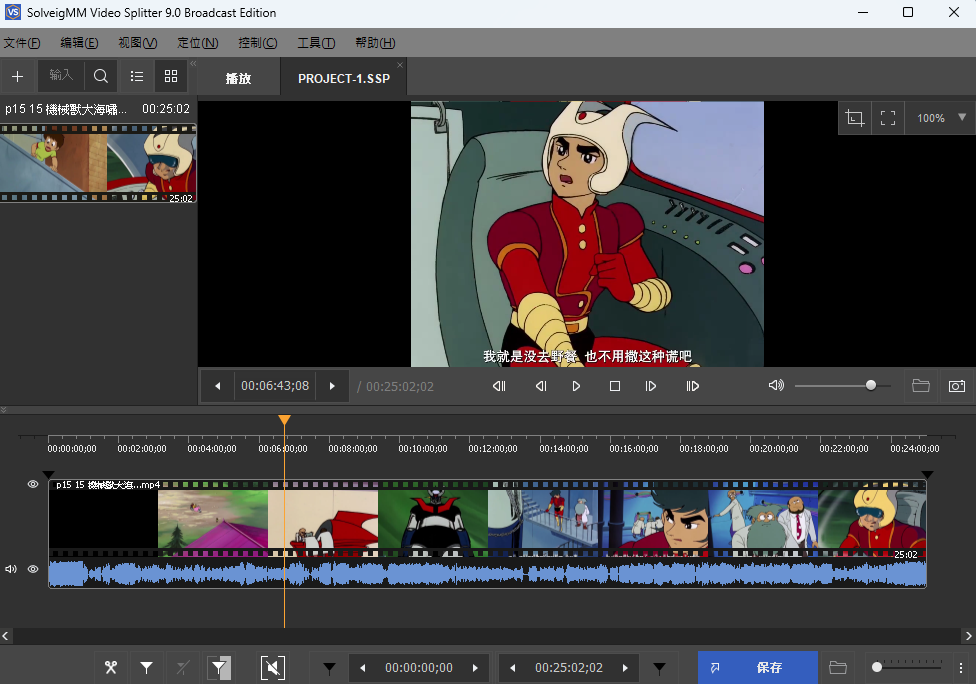Open the 100% zoom dropdown
This screenshot has height=684, width=976.
940,118
